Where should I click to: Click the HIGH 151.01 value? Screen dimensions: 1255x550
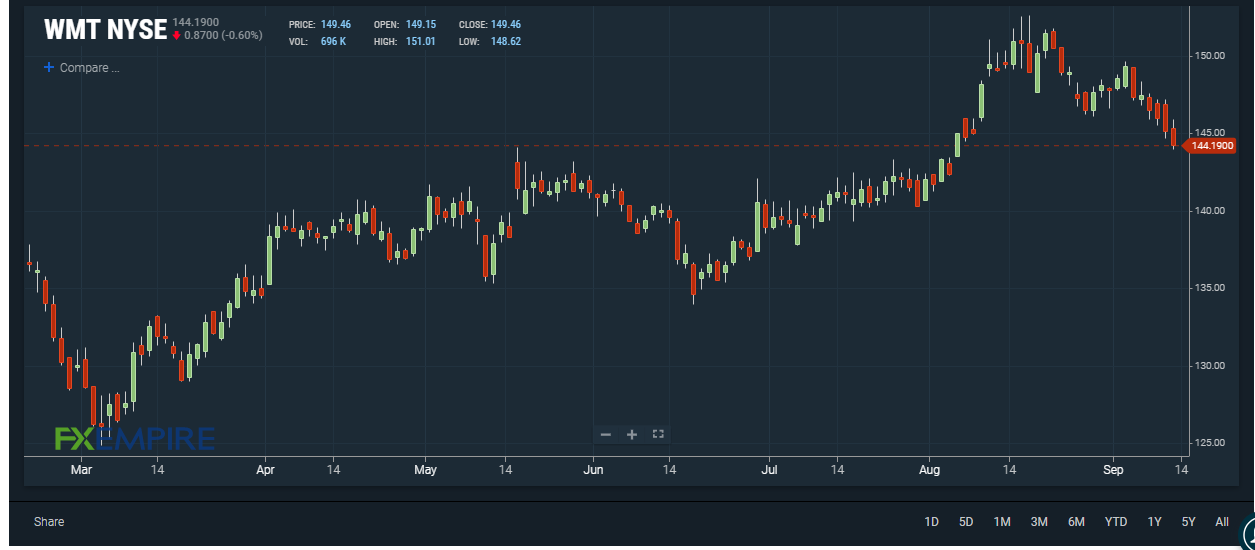pyautogui.click(x=421, y=42)
